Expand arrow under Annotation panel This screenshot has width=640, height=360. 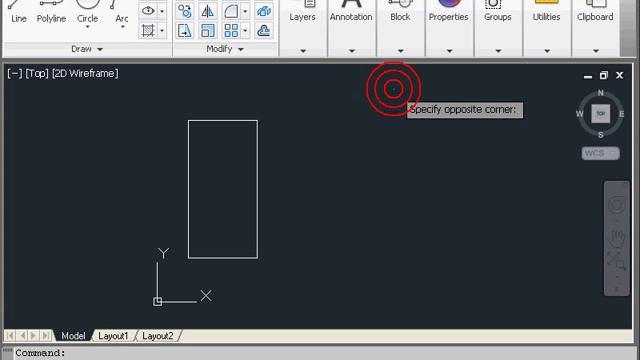point(351,51)
